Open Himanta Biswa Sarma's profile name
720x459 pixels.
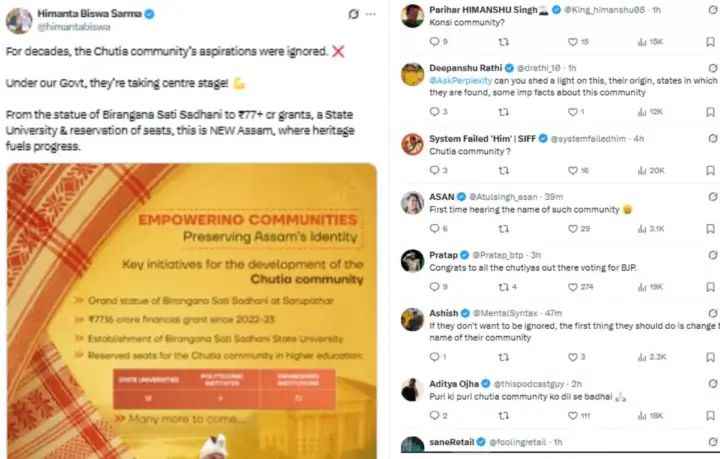[90, 14]
